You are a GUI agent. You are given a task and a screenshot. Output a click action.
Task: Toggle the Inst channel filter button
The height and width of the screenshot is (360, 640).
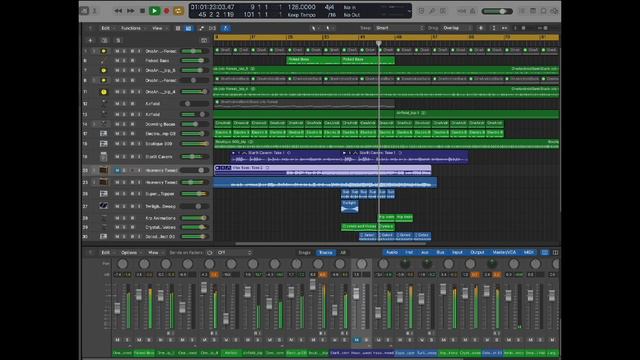click(x=409, y=253)
